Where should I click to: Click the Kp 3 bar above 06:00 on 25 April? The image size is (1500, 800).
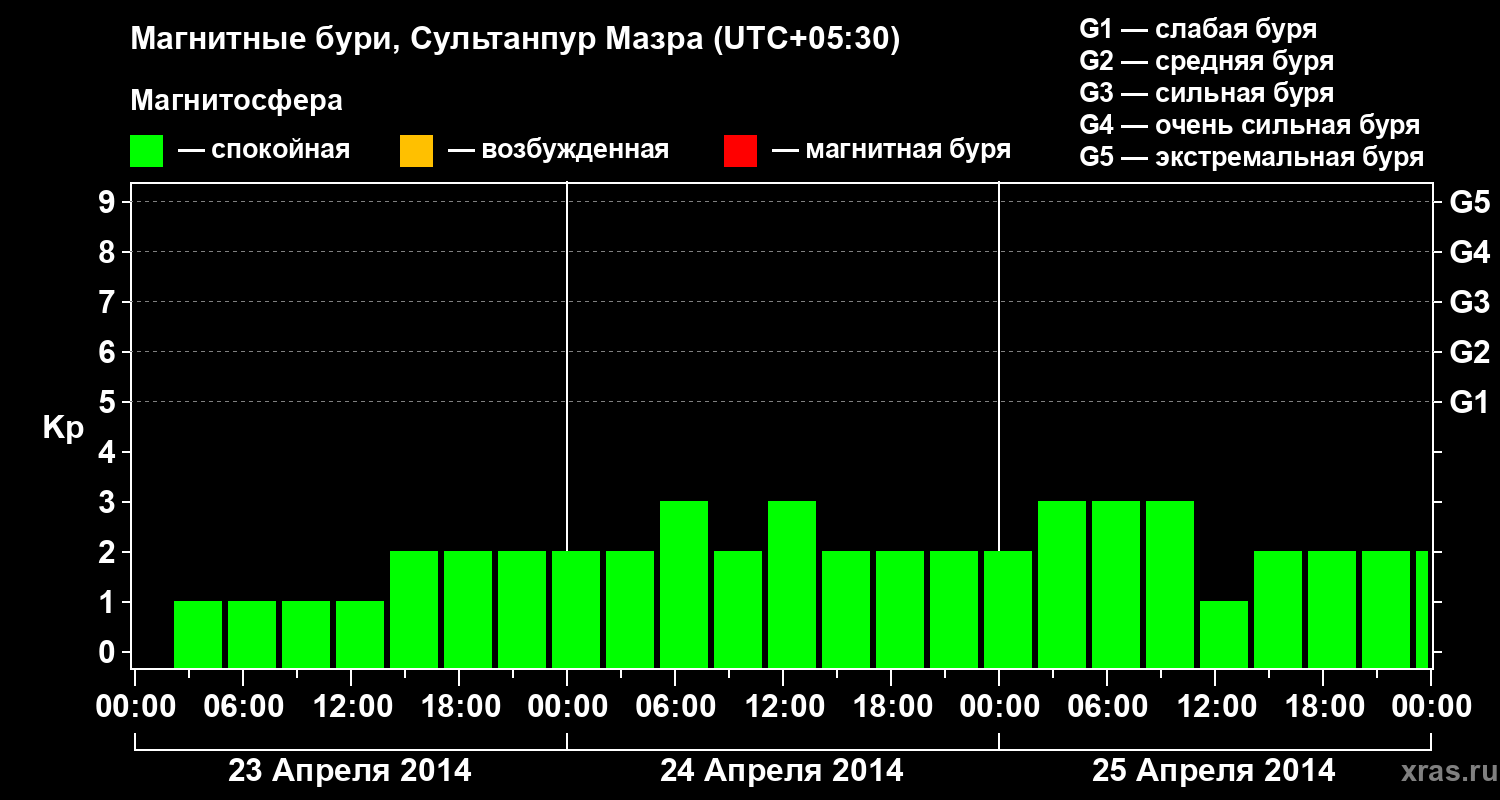1116,584
